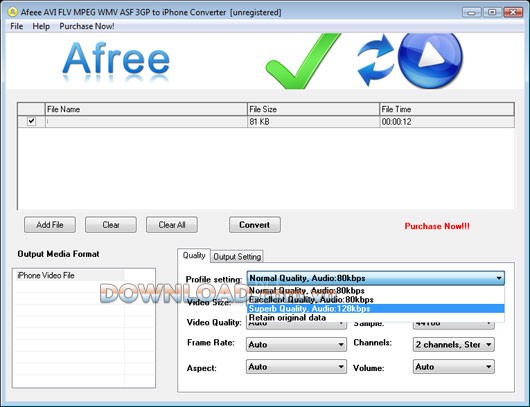Click the 00:00:12 file time cell
The width and height of the screenshot is (530, 407).
447,122
